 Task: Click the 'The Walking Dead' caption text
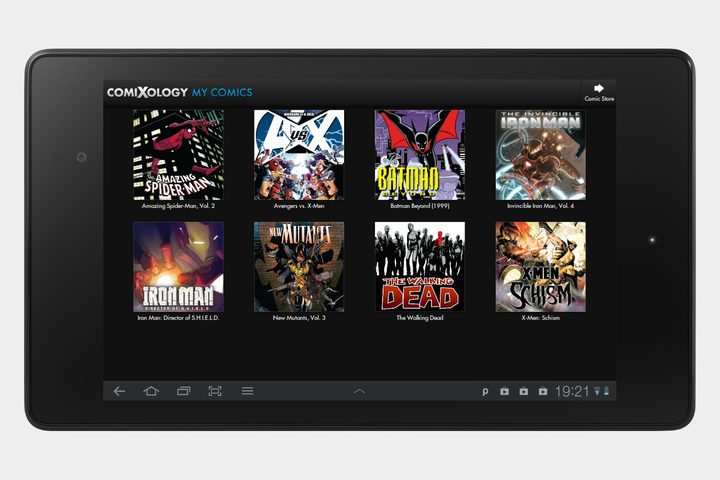point(420,317)
